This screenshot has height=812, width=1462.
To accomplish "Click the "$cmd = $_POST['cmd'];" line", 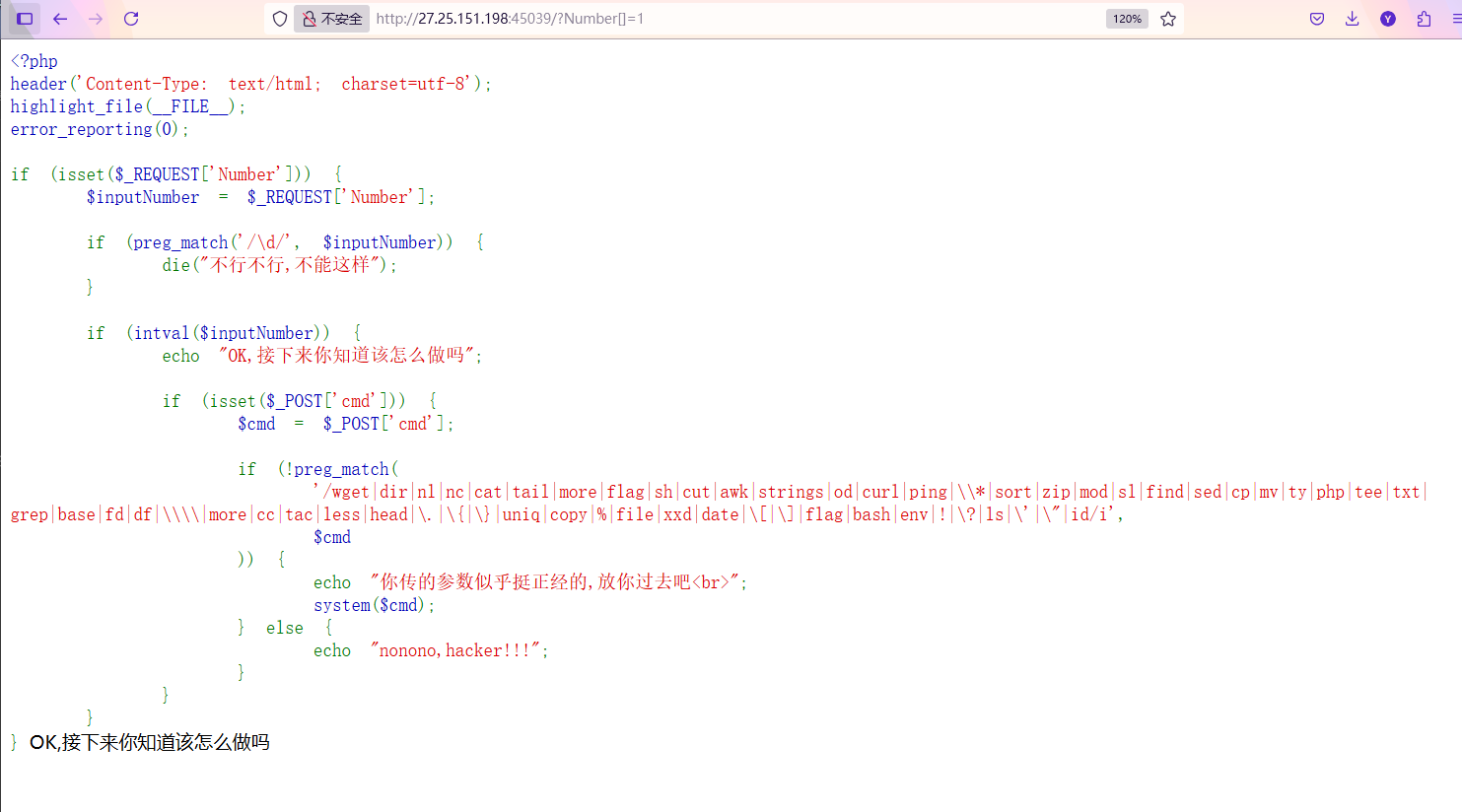I will point(346,424).
